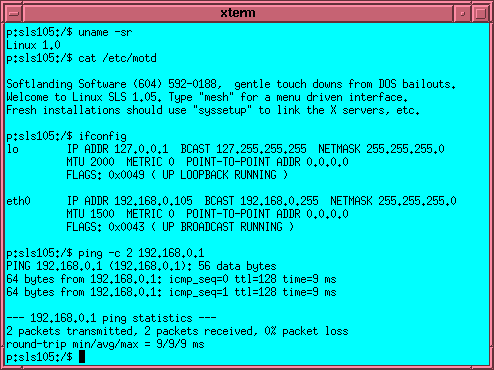Click the 'lo' interface name

(13, 149)
